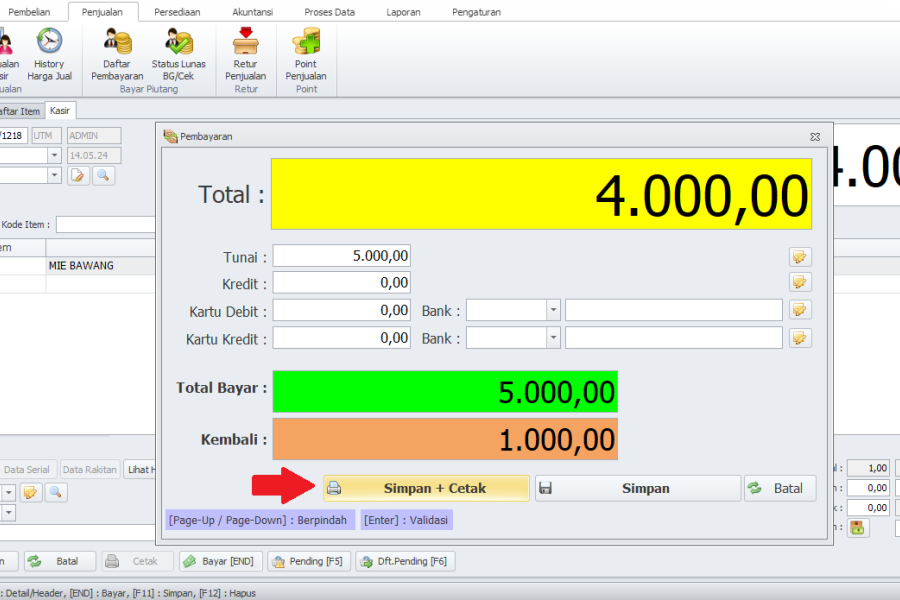Expand dropdown left of date field
Viewport: 900px width, 600px height.
point(54,155)
